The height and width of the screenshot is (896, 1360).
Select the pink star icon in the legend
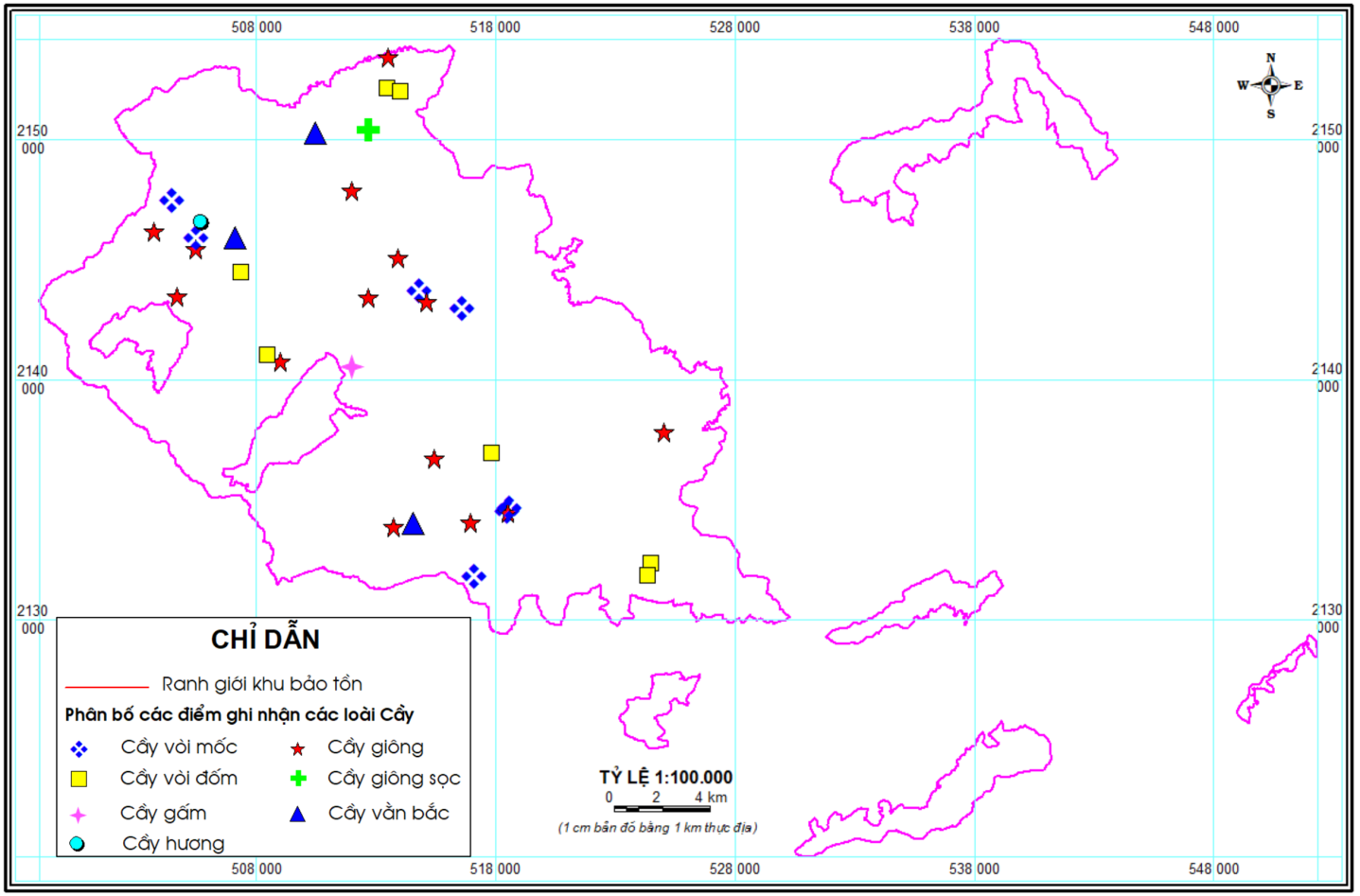coord(79,814)
